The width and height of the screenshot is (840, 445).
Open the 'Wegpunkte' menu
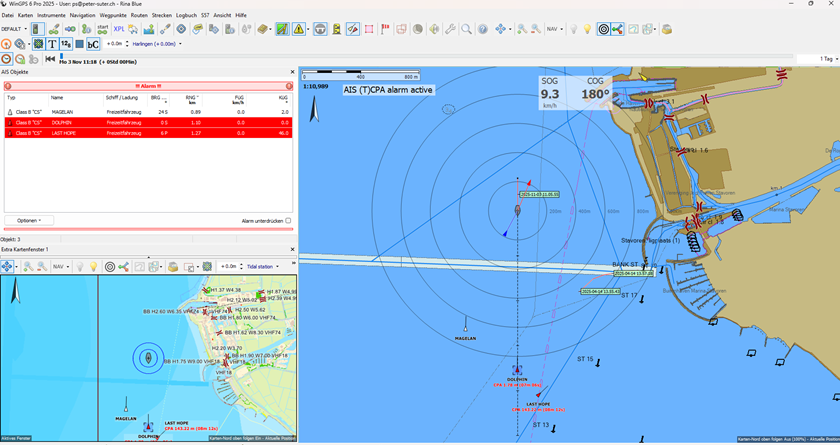click(113, 15)
